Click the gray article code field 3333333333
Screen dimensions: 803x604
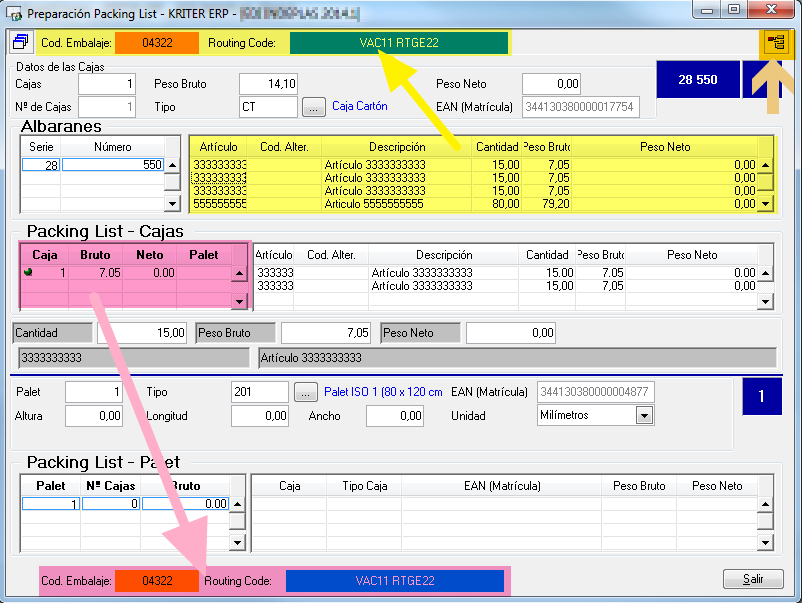[x=134, y=358]
